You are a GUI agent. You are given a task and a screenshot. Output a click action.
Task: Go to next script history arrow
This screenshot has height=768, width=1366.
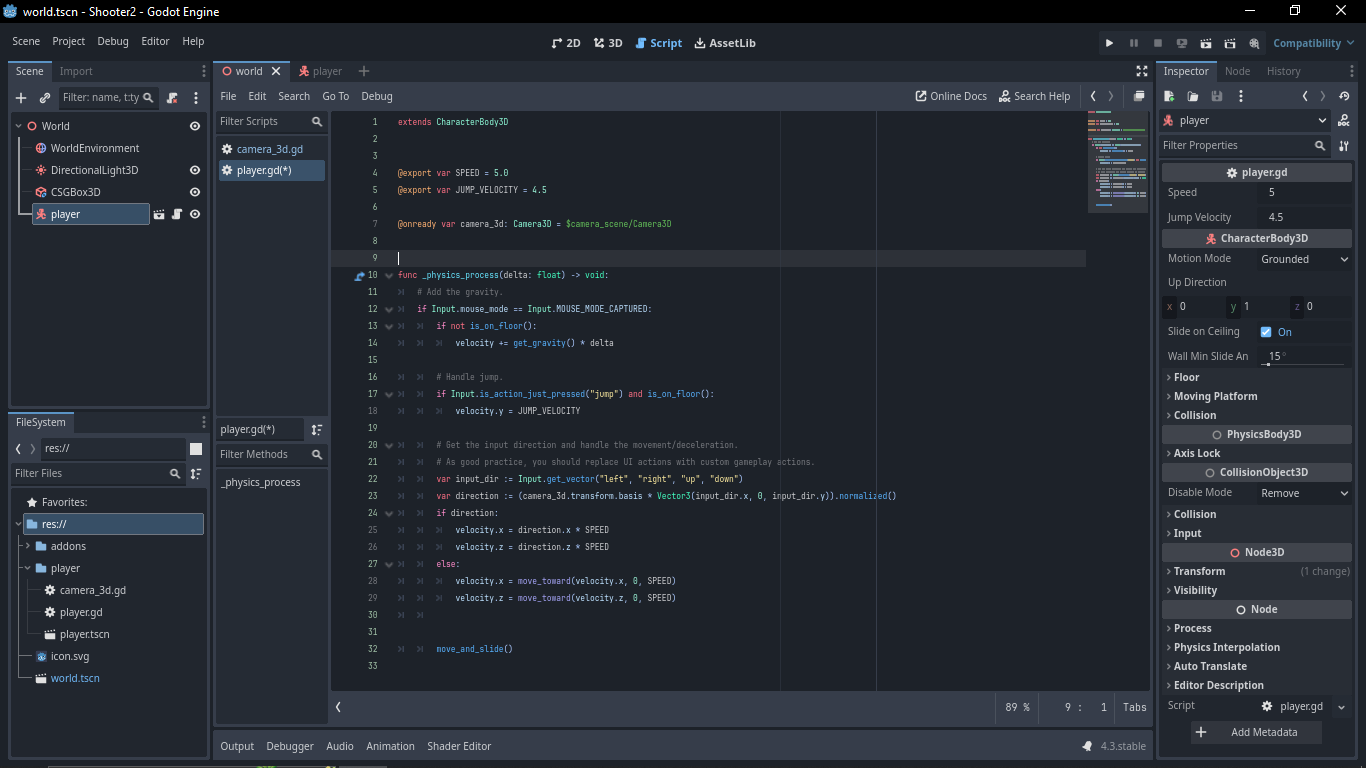point(1111,96)
